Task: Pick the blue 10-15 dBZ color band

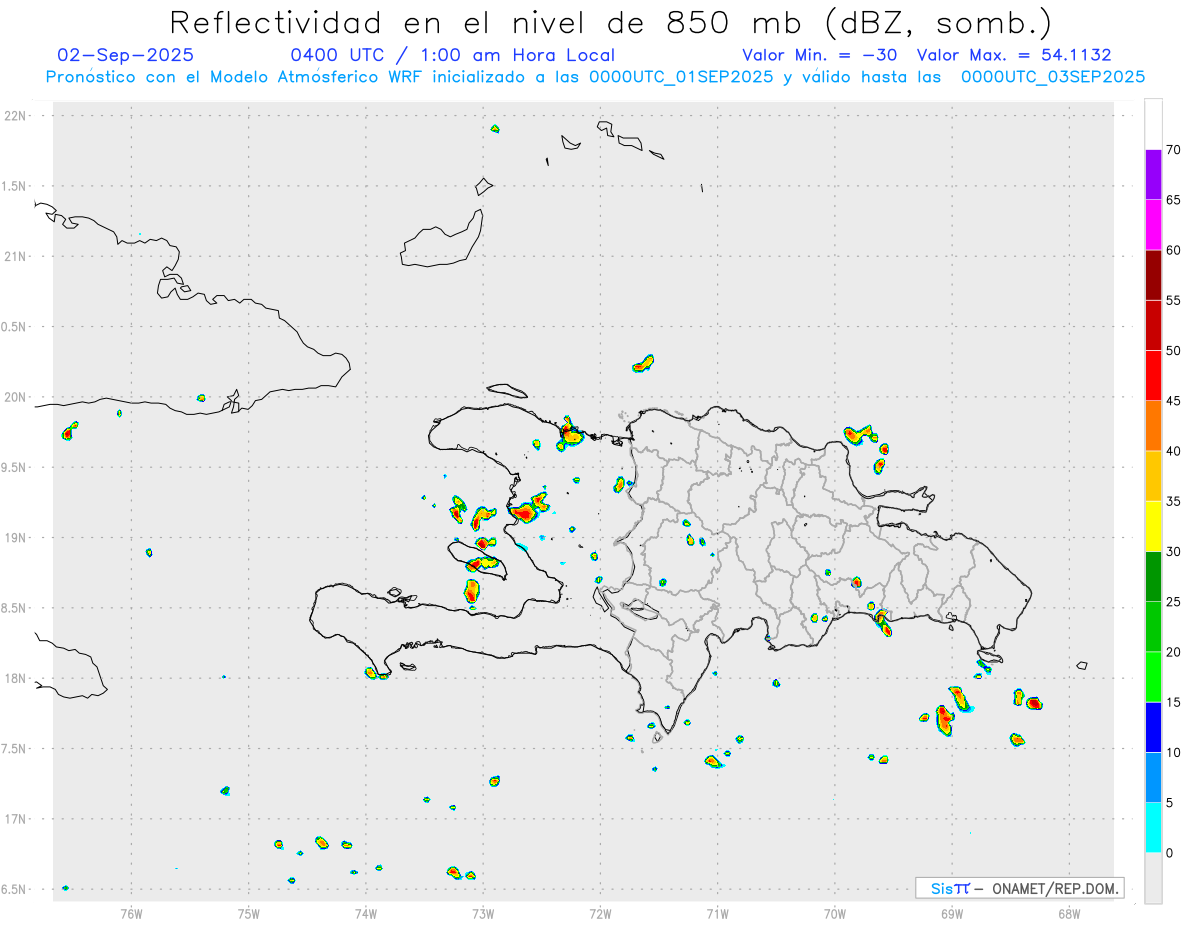Action: 1153,727
